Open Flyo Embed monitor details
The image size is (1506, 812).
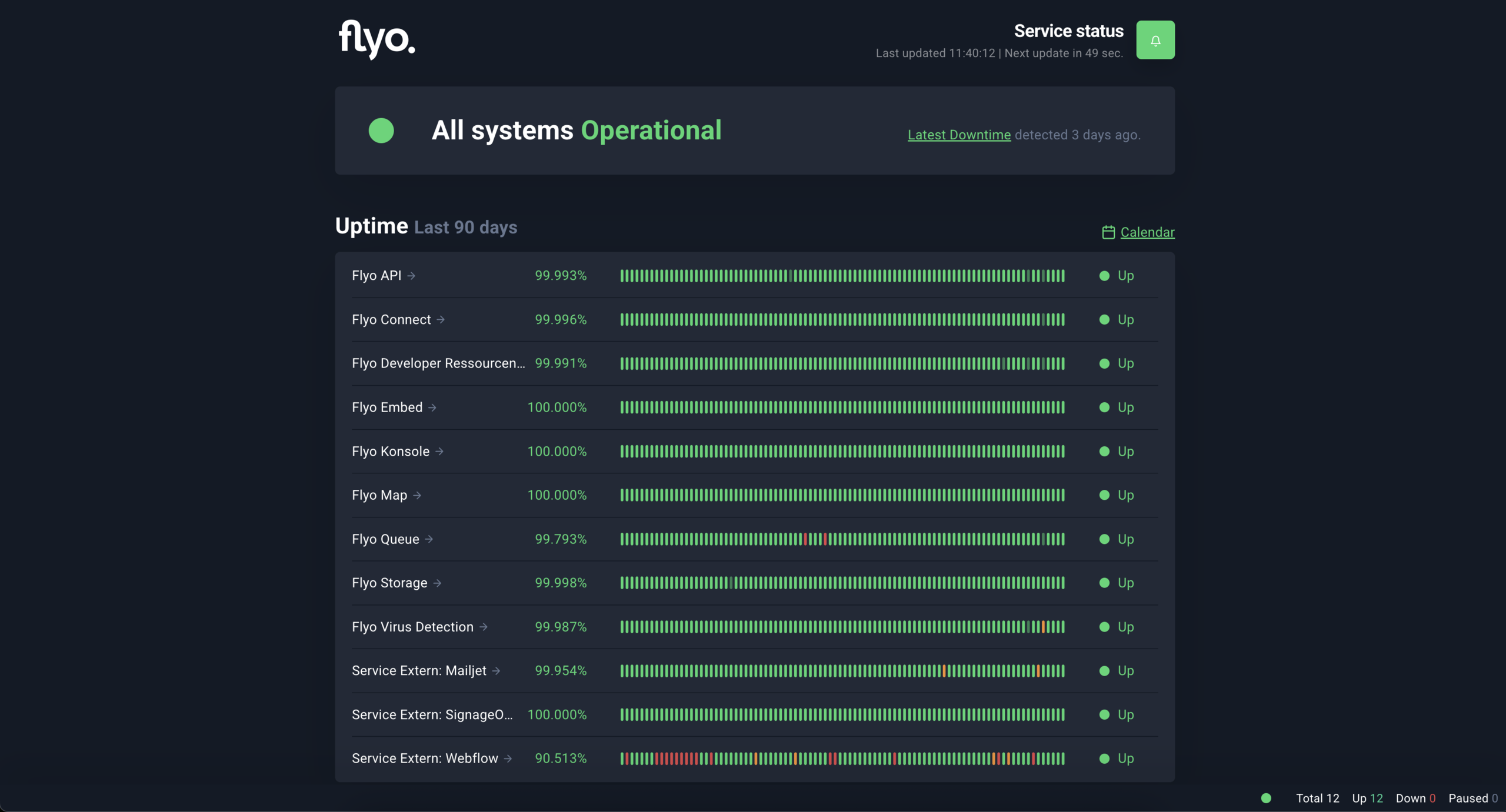387,407
